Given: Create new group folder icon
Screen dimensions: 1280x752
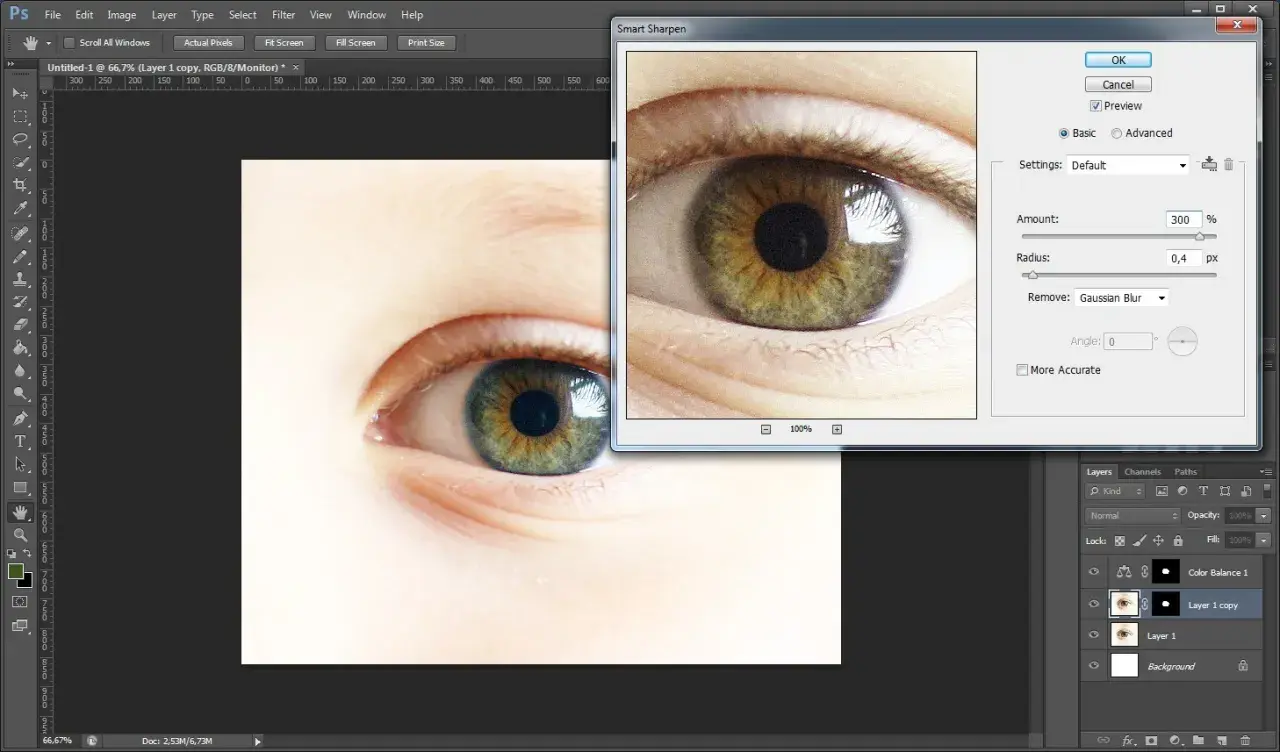Looking at the screenshot, I should tap(1198, 741).
